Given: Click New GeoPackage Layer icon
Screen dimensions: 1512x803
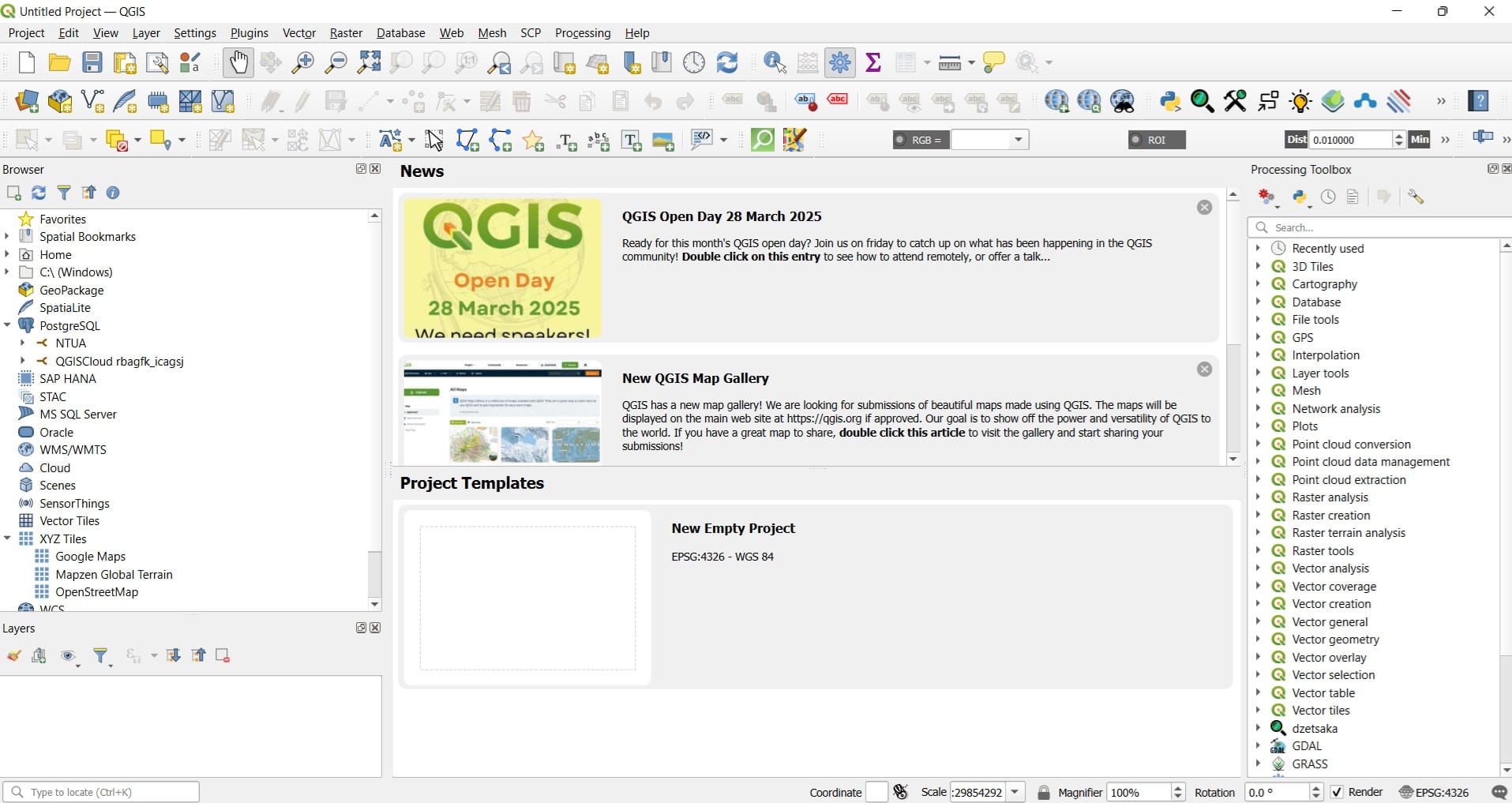Looking at the screenshot, I should pos(60,101).
